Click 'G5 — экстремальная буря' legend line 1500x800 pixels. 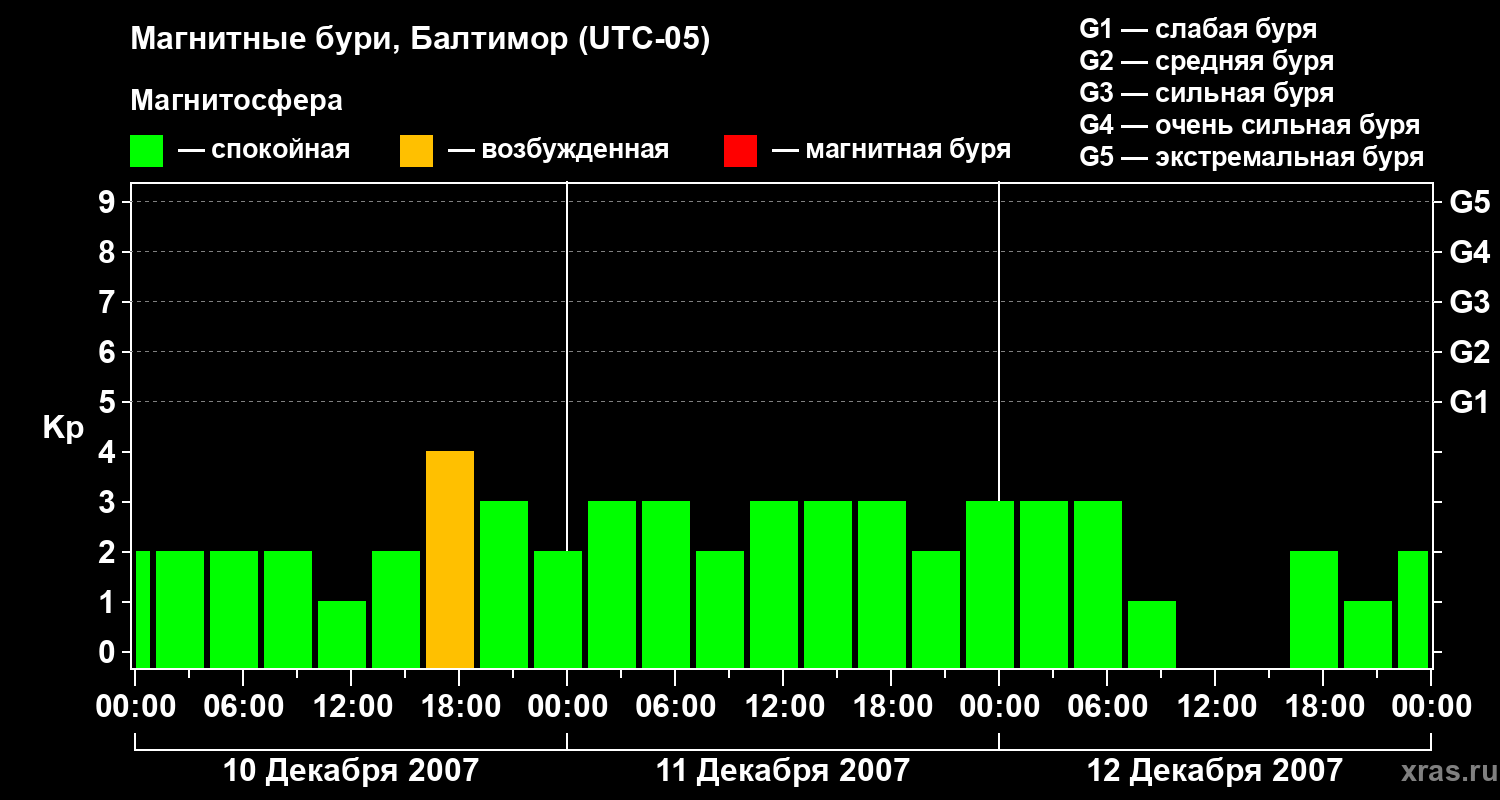(x=1251, y=157)
